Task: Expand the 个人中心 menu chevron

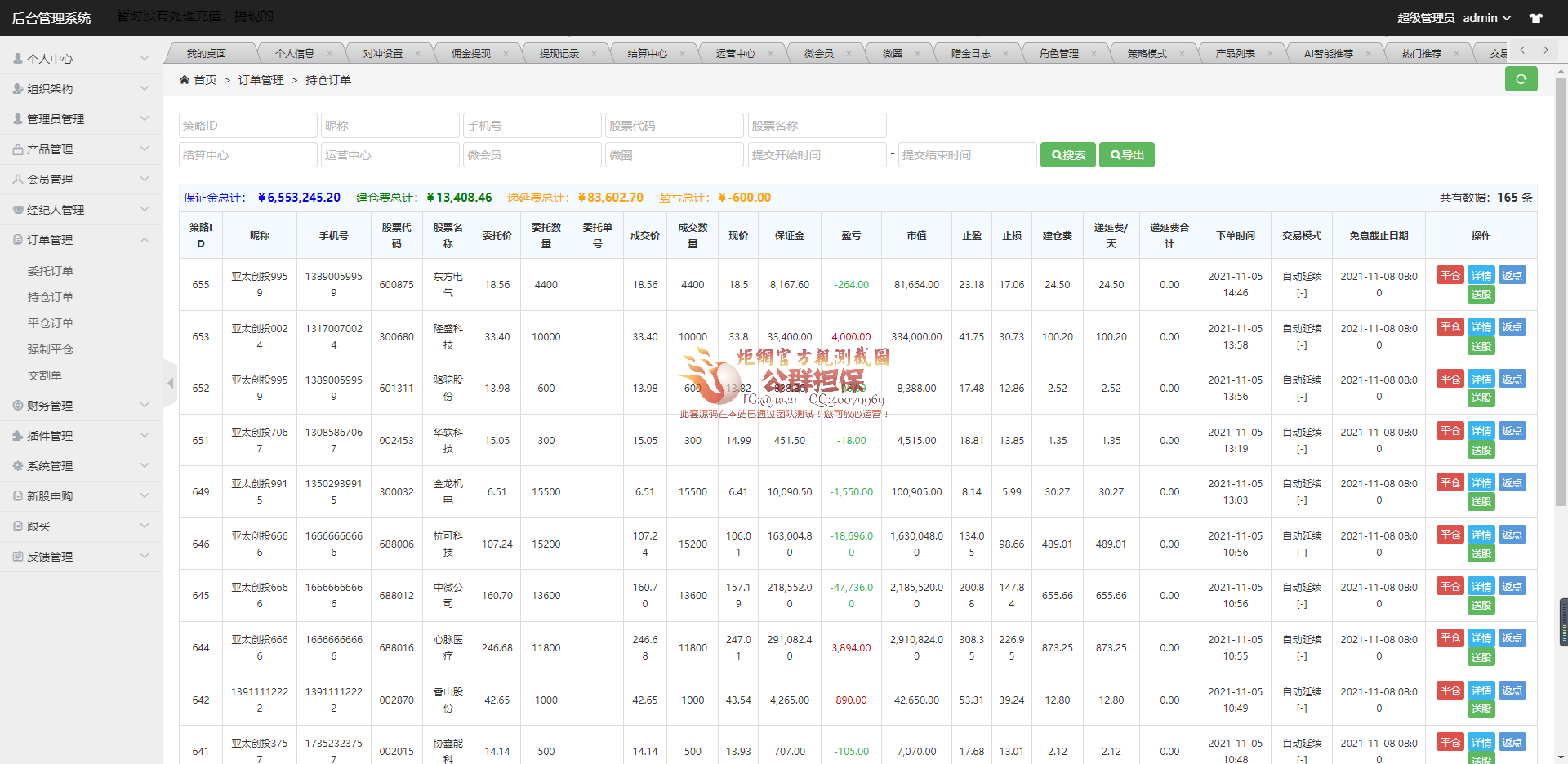Action: [145, 58]
